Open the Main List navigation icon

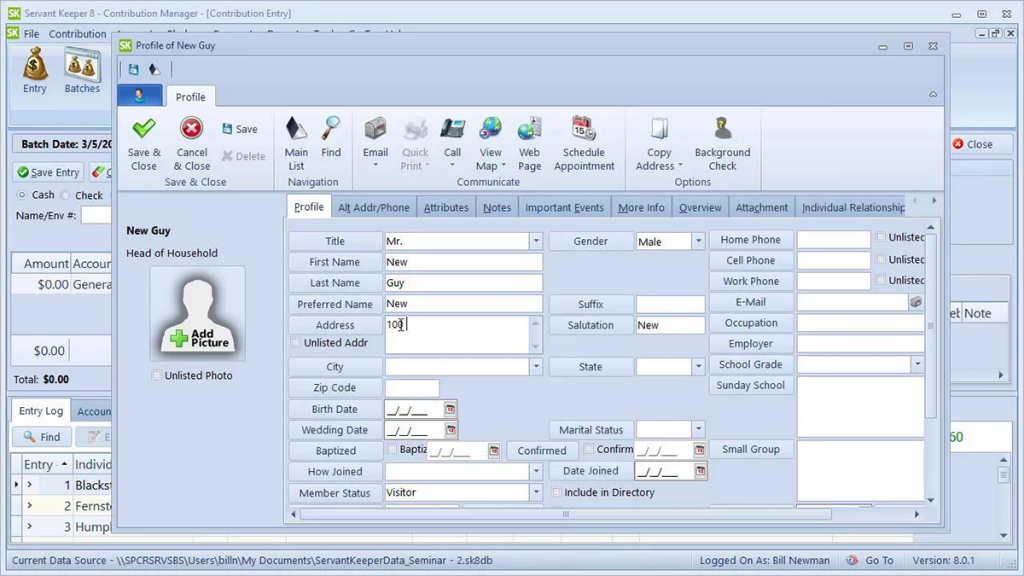[297, 129]
